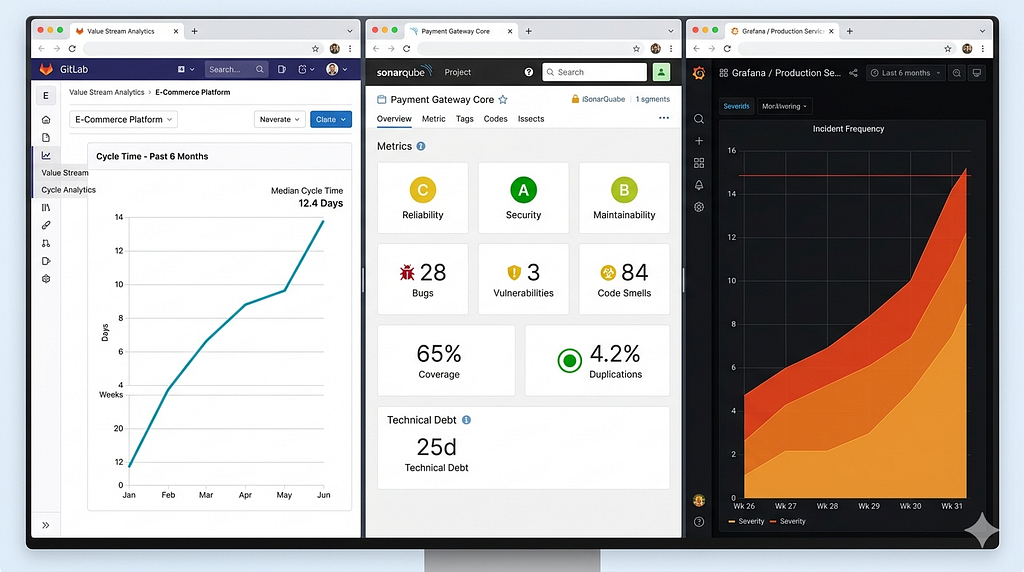The height and width of the screenshot is (572, 1024).
Task: Open the link icon in GitLab sidebar
Action: pyautogui.click(x=46, y=225)
